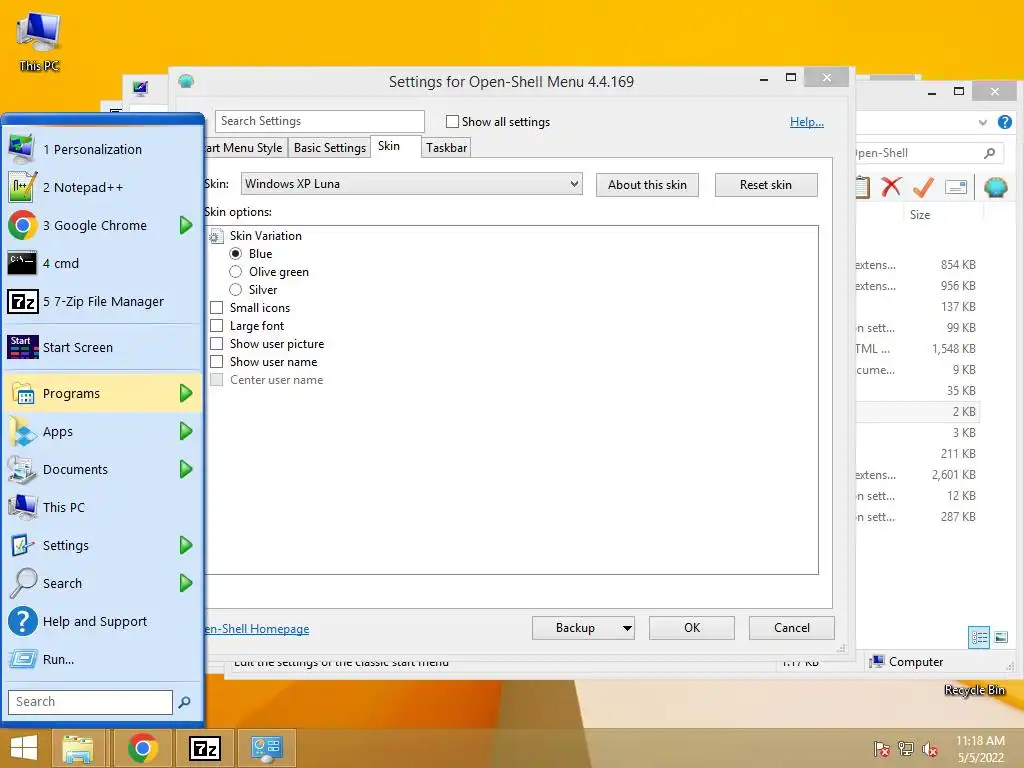Expand the Search submenu arrow
Screen dimensions: 1024x768
(x=186, y=583)
